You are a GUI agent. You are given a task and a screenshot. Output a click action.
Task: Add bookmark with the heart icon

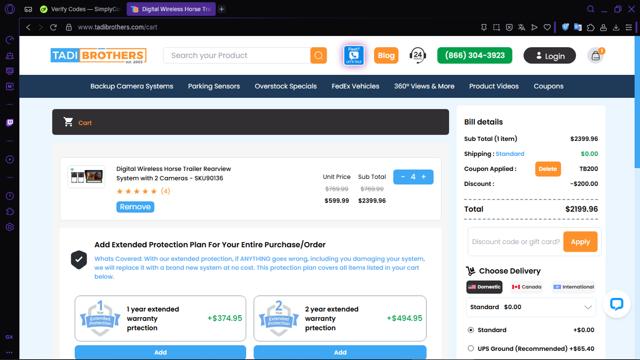pyautogui.click(x=547, y=27)
